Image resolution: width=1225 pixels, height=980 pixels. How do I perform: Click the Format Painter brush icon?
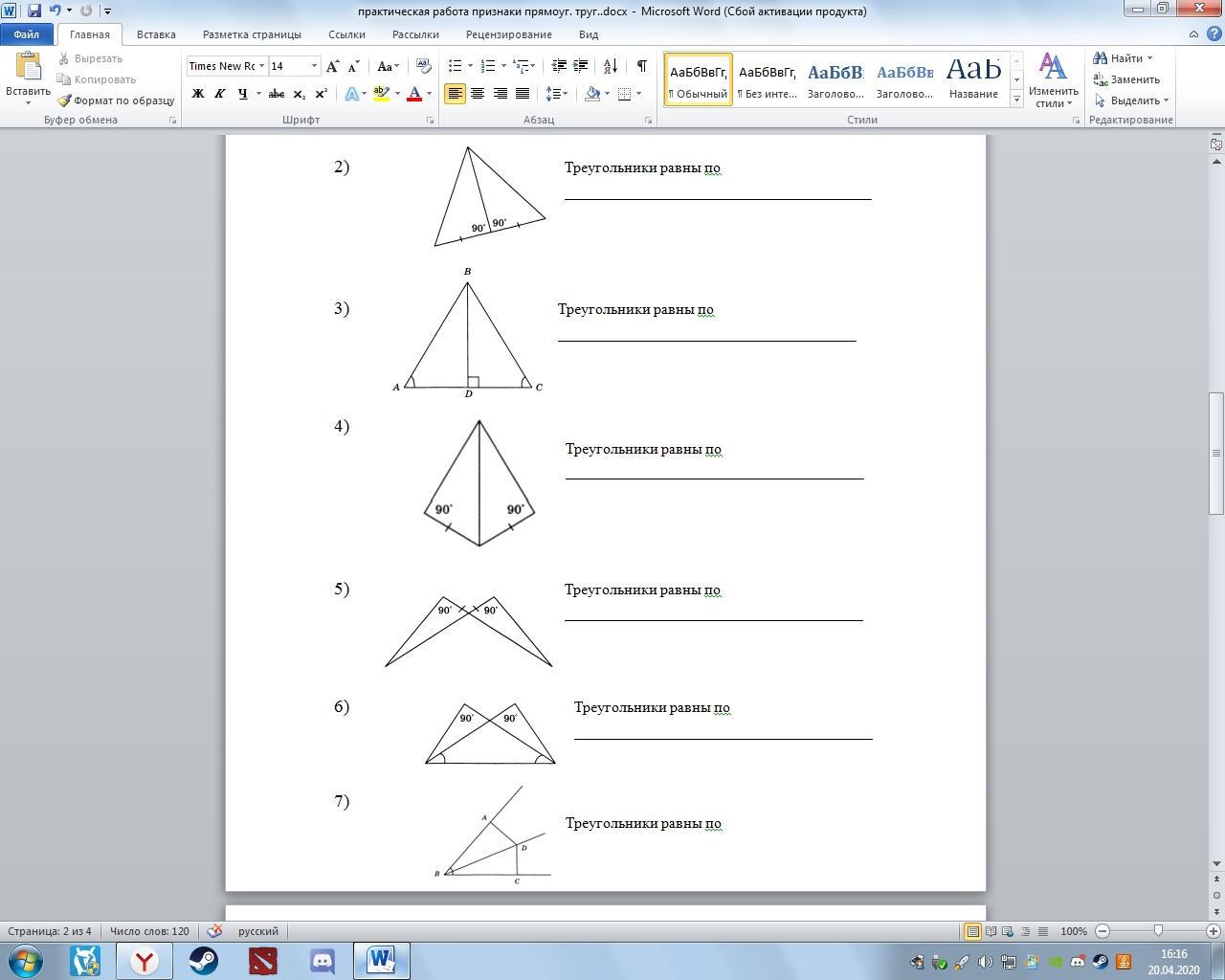(x=64, y=100)
